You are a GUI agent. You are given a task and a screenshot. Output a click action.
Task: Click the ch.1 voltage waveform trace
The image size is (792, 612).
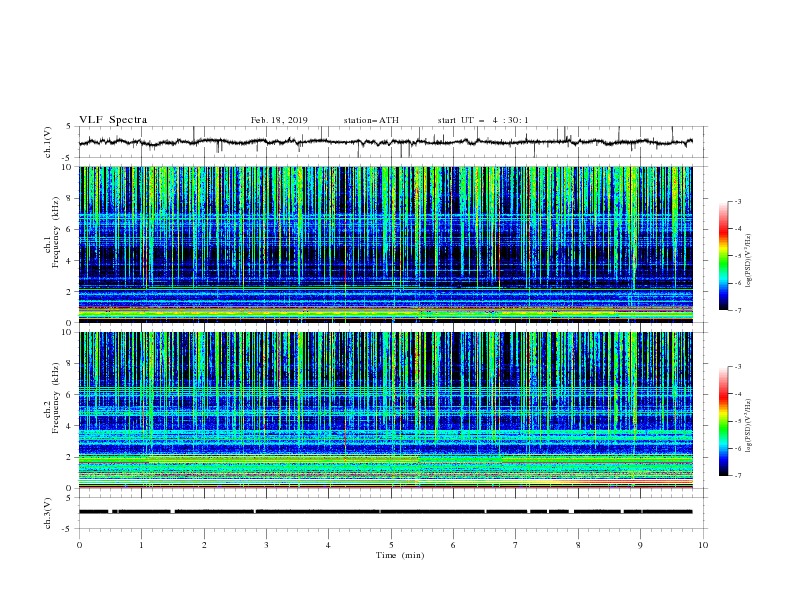point(385,142)
